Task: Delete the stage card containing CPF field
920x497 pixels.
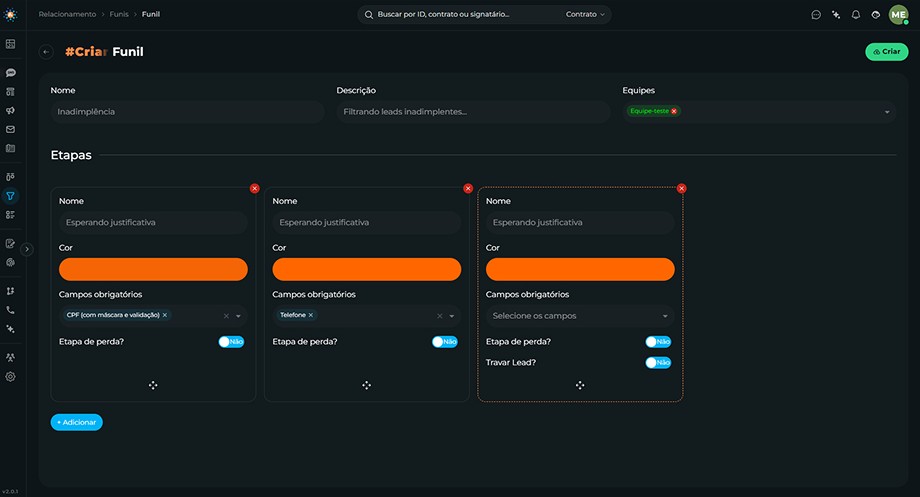Action: [x=255, y=188]
